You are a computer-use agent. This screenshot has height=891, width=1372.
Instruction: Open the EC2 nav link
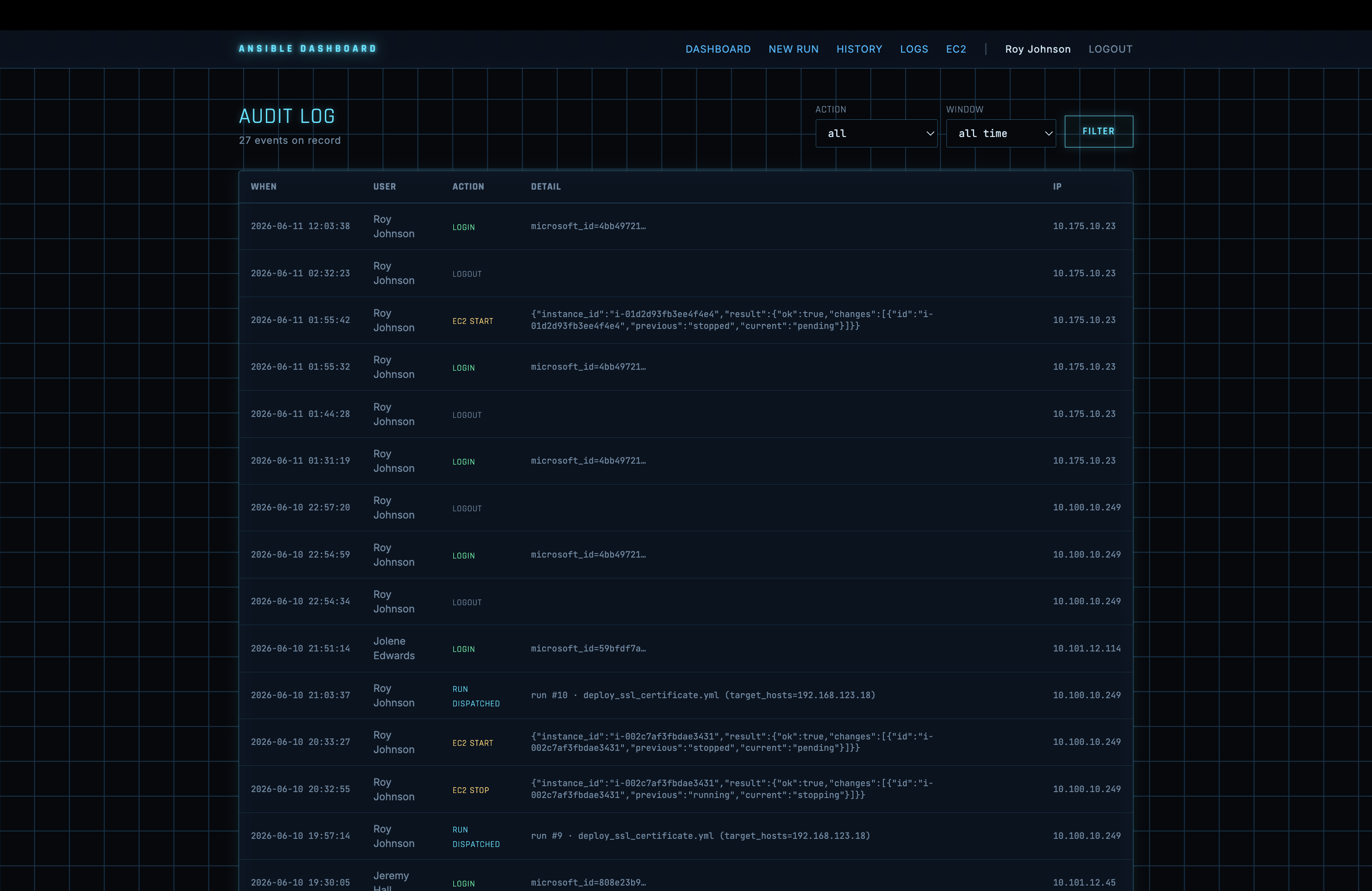pyautogui.click(x=956, y=49)
